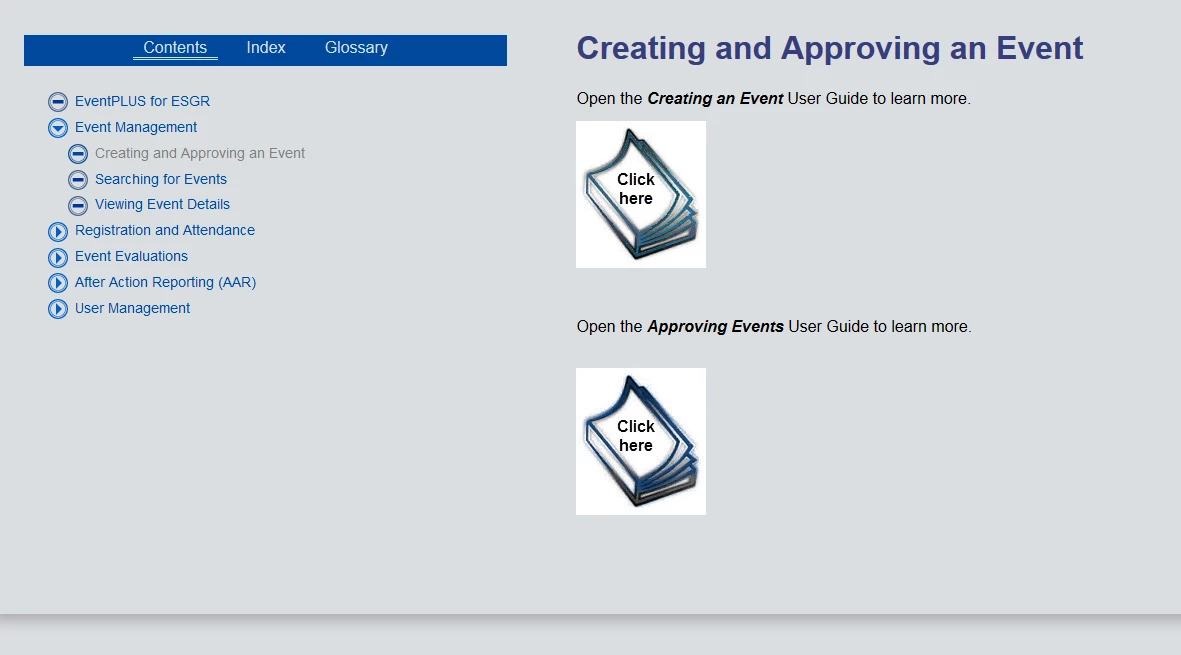The image size is (1181, 655).
Task: Click the icon beside Searching for Events
Action: [x=78, y=180]
